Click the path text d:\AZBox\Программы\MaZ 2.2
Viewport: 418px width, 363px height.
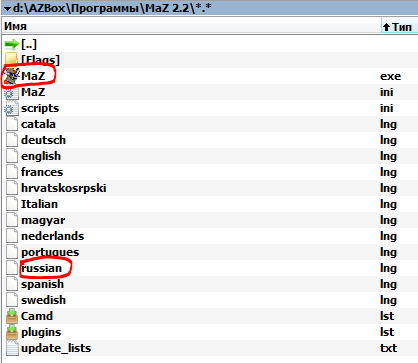click(101, 8)
